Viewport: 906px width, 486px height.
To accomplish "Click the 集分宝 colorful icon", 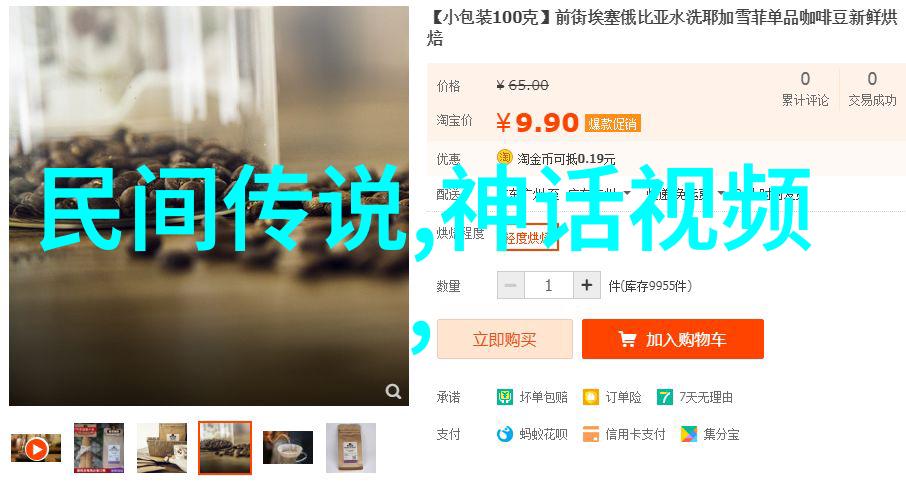I will pyautogui.click(x=688, y=434).
